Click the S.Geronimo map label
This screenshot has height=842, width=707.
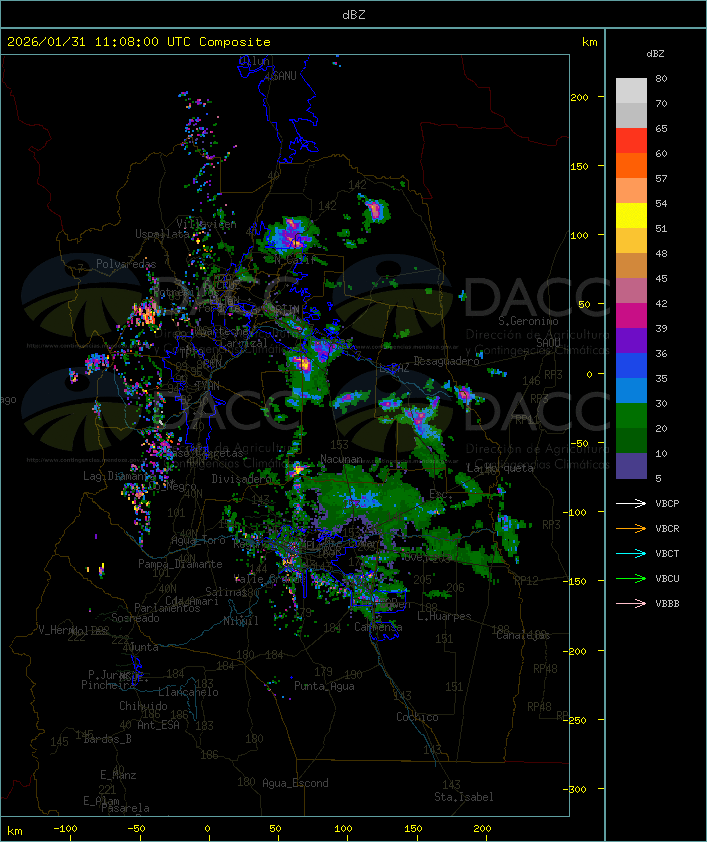click(x=526, y=322)
